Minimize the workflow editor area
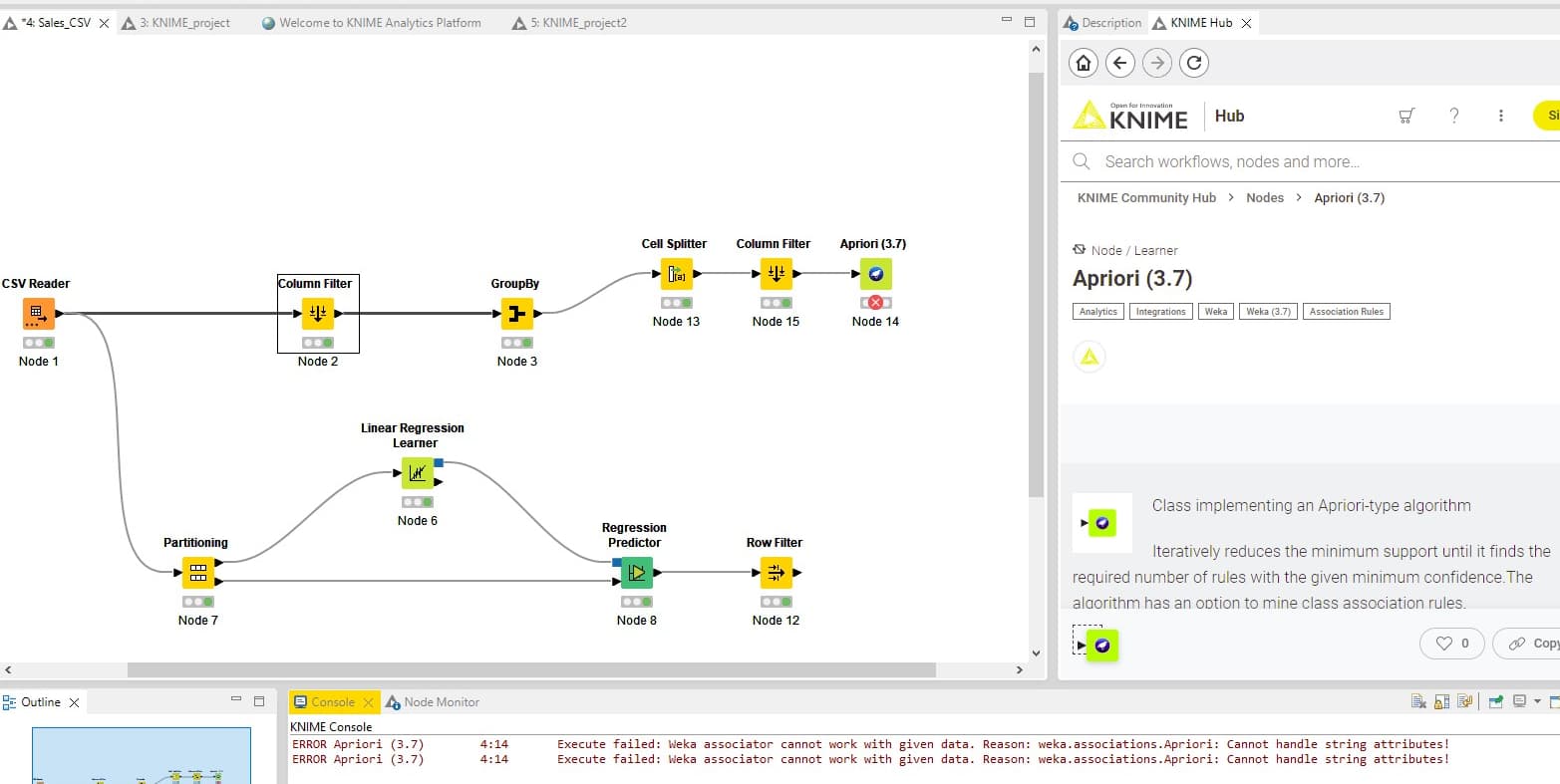The image size is (1560, 784). point(1006,21)
